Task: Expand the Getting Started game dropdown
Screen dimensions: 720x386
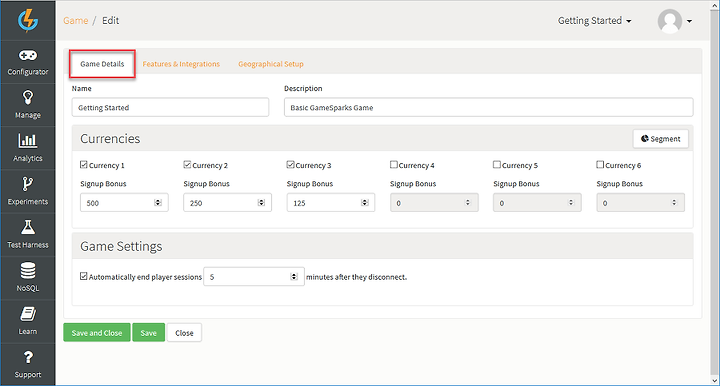Action: tap(595, 21)
